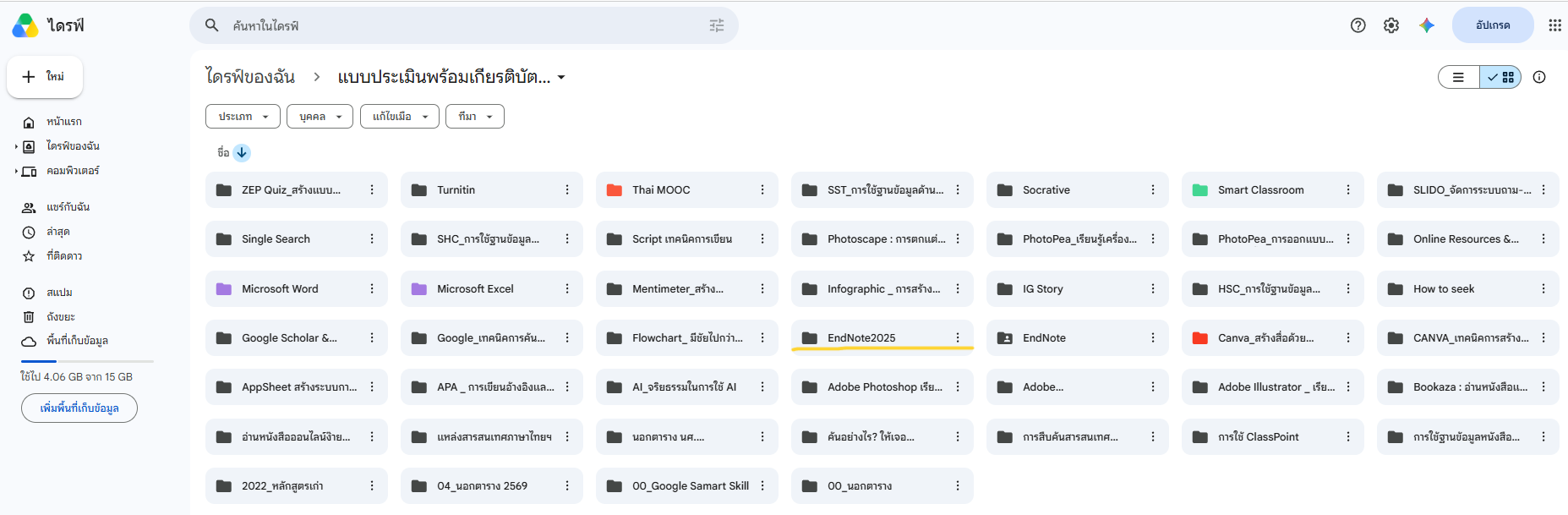Open ล่าสุด recent files in sidebar
Image resolution: width=1568 pixels, height=515 pixels.
[x=58, y=232]
